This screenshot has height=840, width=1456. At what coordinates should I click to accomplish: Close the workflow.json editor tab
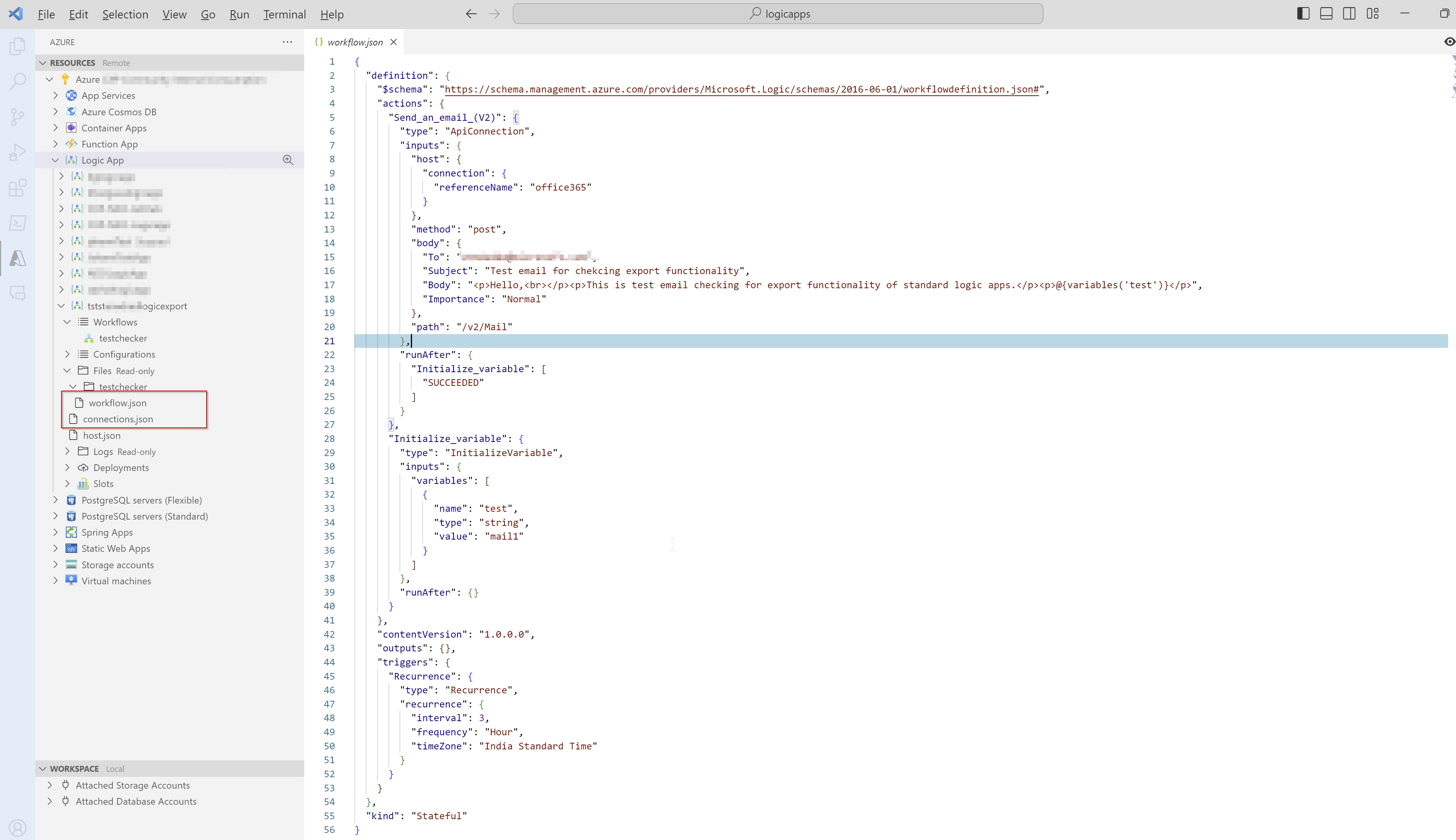pos(393,42)
